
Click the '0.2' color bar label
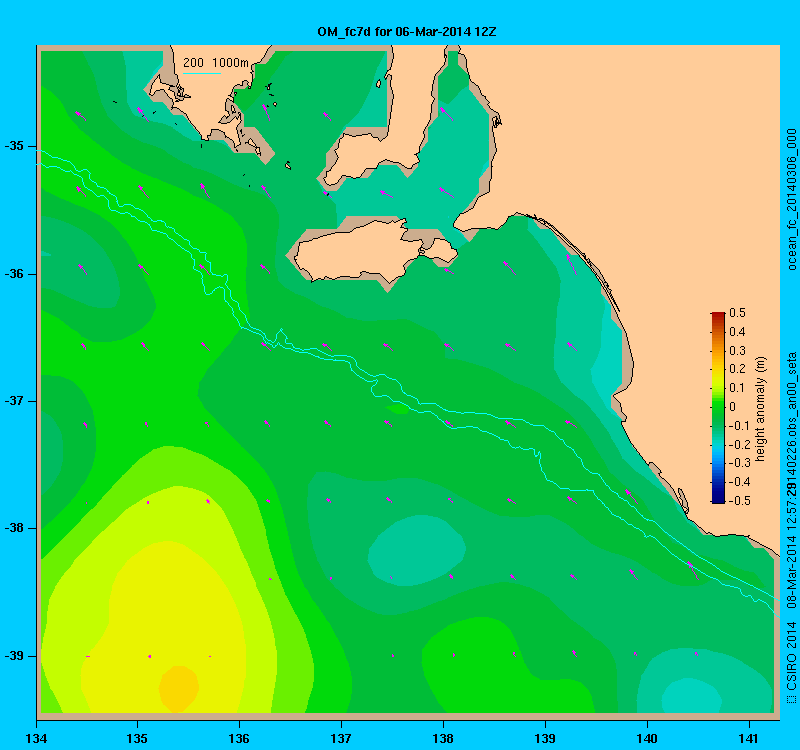pyautogui.click(x=737, y=369)
